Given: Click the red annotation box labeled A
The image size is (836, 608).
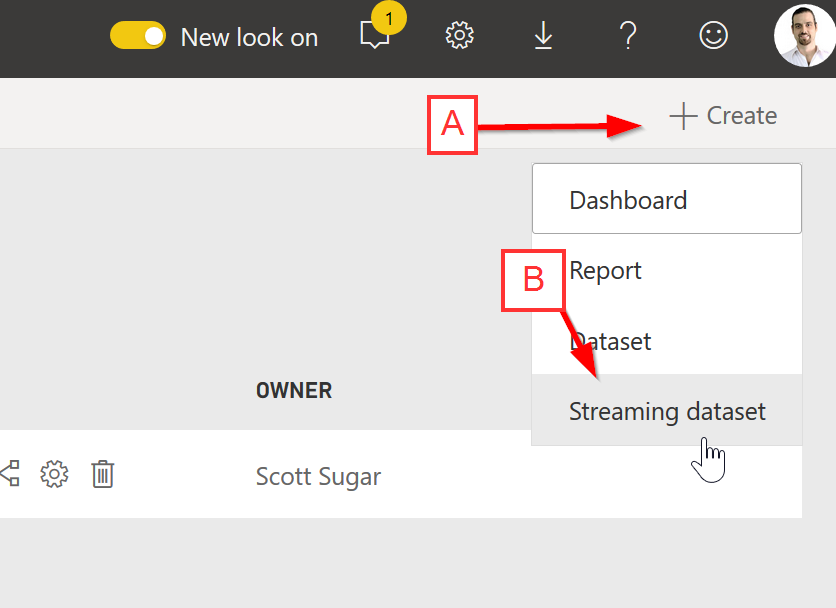Looking at the screenshot, I should (x=453, y=125).
